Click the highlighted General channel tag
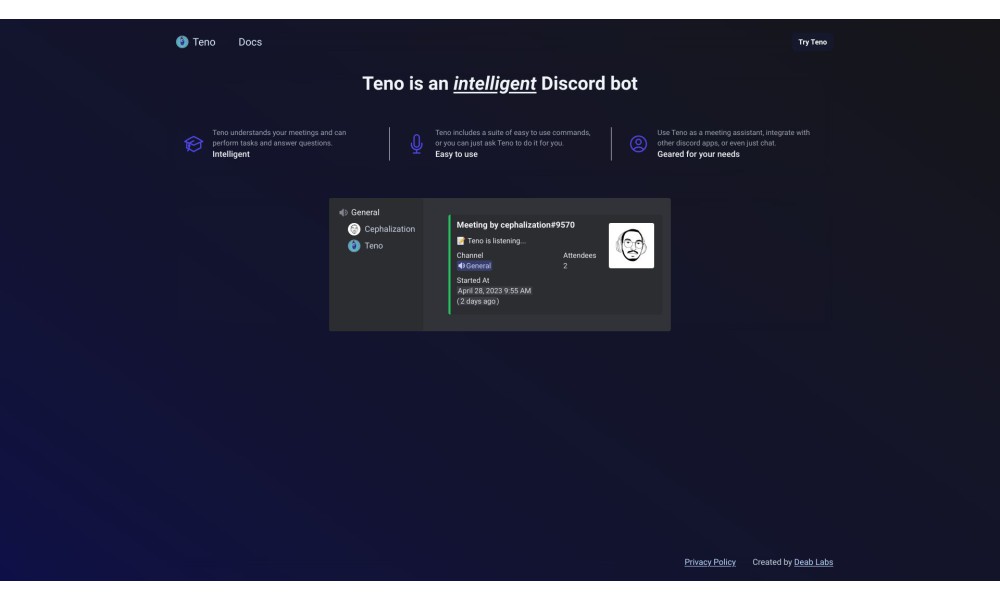The width and height of the screenshot is (1000, 600). (x=474, y=266)
